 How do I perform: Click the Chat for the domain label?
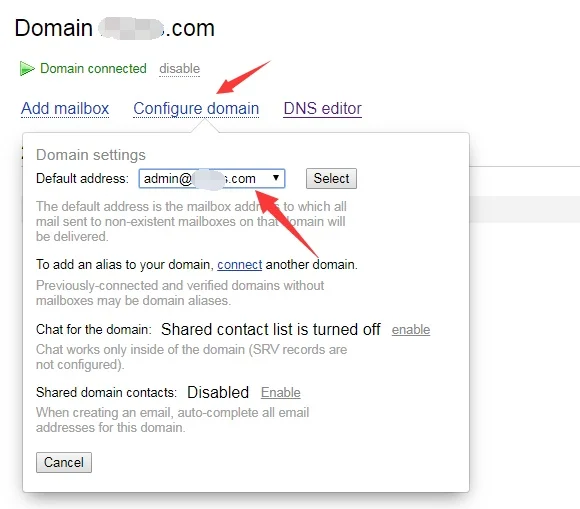click(94, 330)
